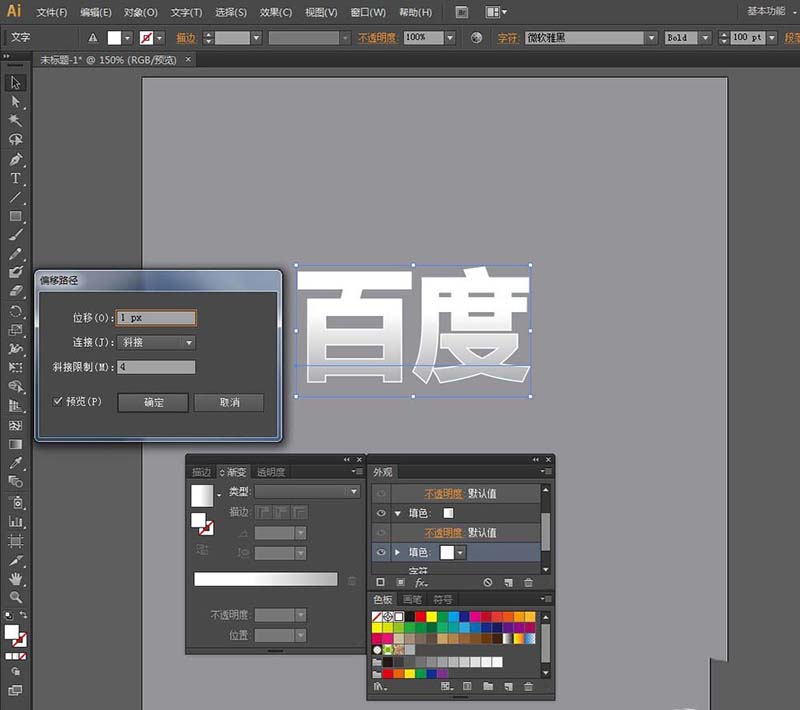This screenshot has height=710, width=800.
Task: Open the Bold font style dropdown
Action: point(705,38)
